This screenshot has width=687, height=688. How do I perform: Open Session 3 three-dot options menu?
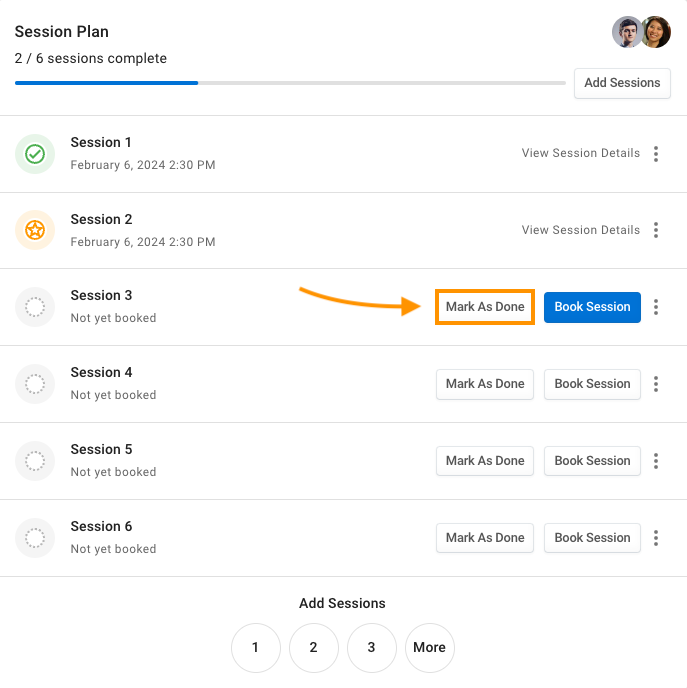pyautogui.click(x=656, y=307)
